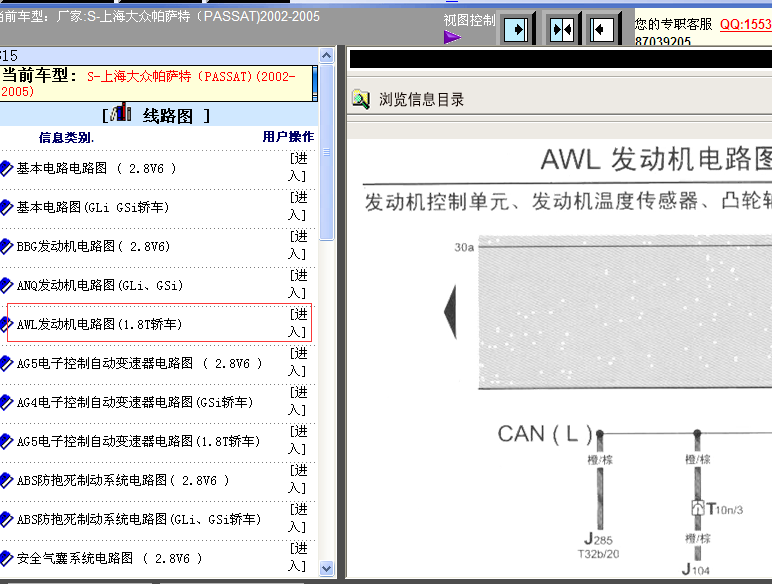Enter ABS 2.8V6 电路图 via [进入]
The width and height of the screenshot is (772, 584).
[298, 479]
